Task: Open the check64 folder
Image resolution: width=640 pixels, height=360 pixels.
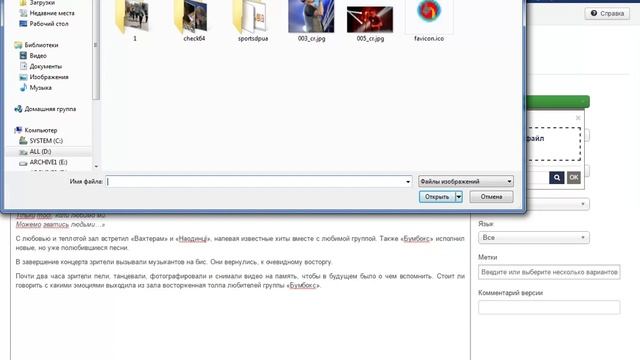Action: point(194,20)
